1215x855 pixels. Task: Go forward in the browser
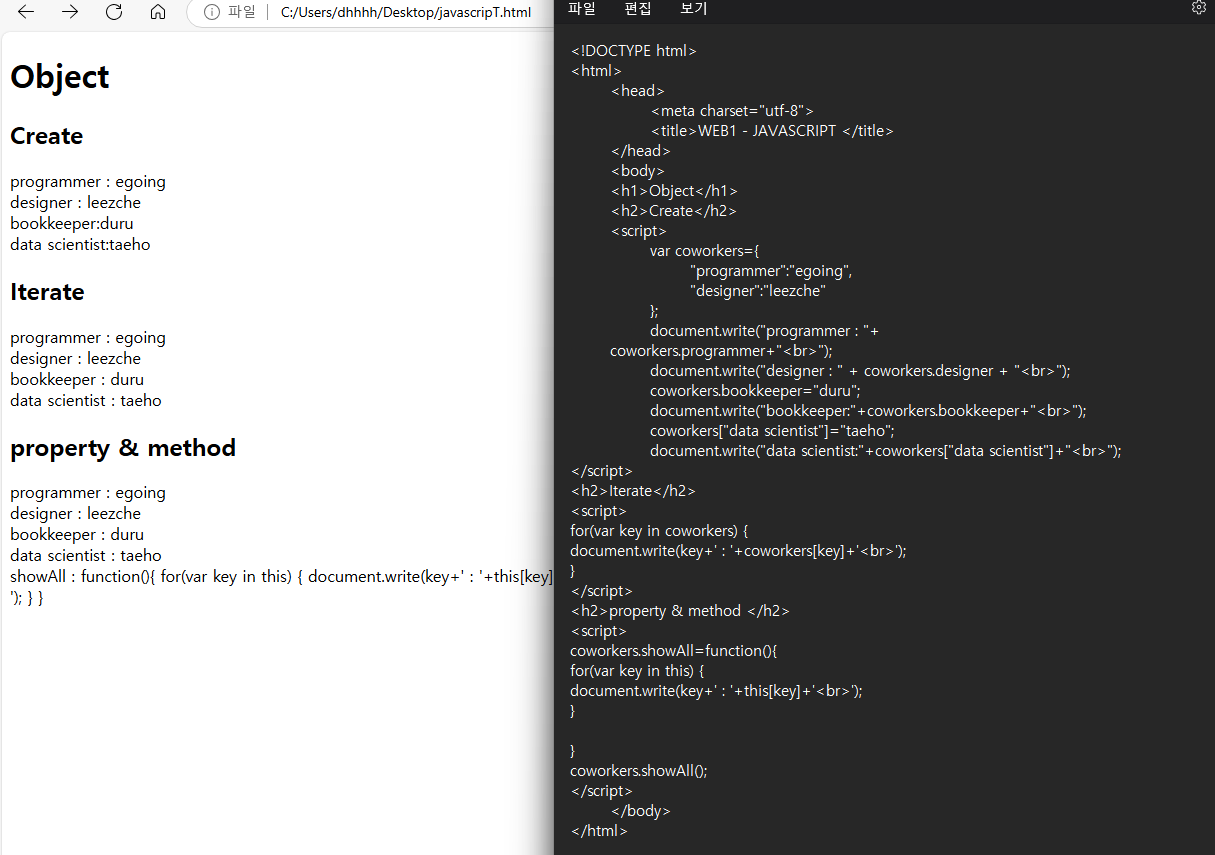pyautogui.click(x=70, y=12)
